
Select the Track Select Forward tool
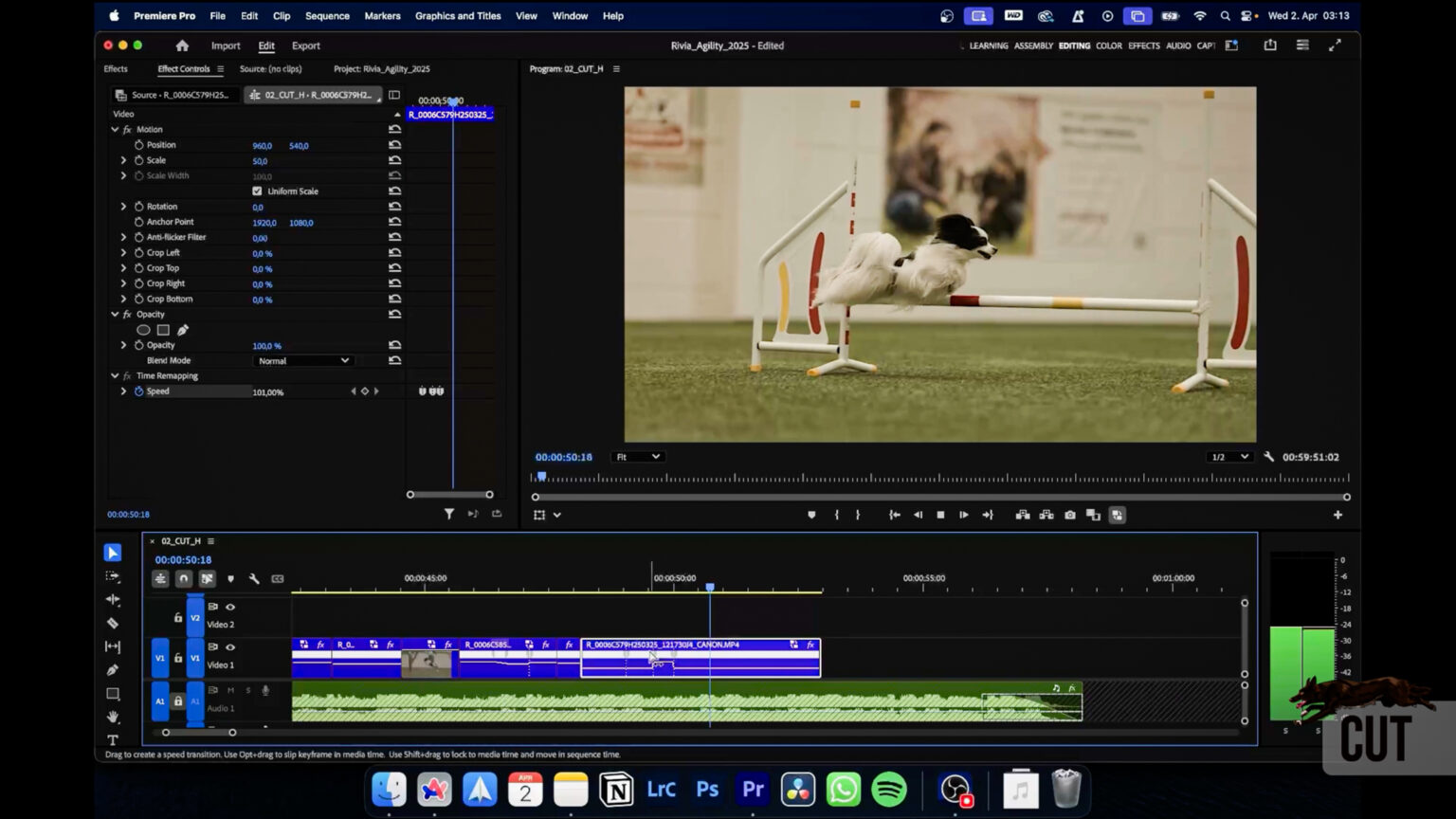click(x=113, y=576)
